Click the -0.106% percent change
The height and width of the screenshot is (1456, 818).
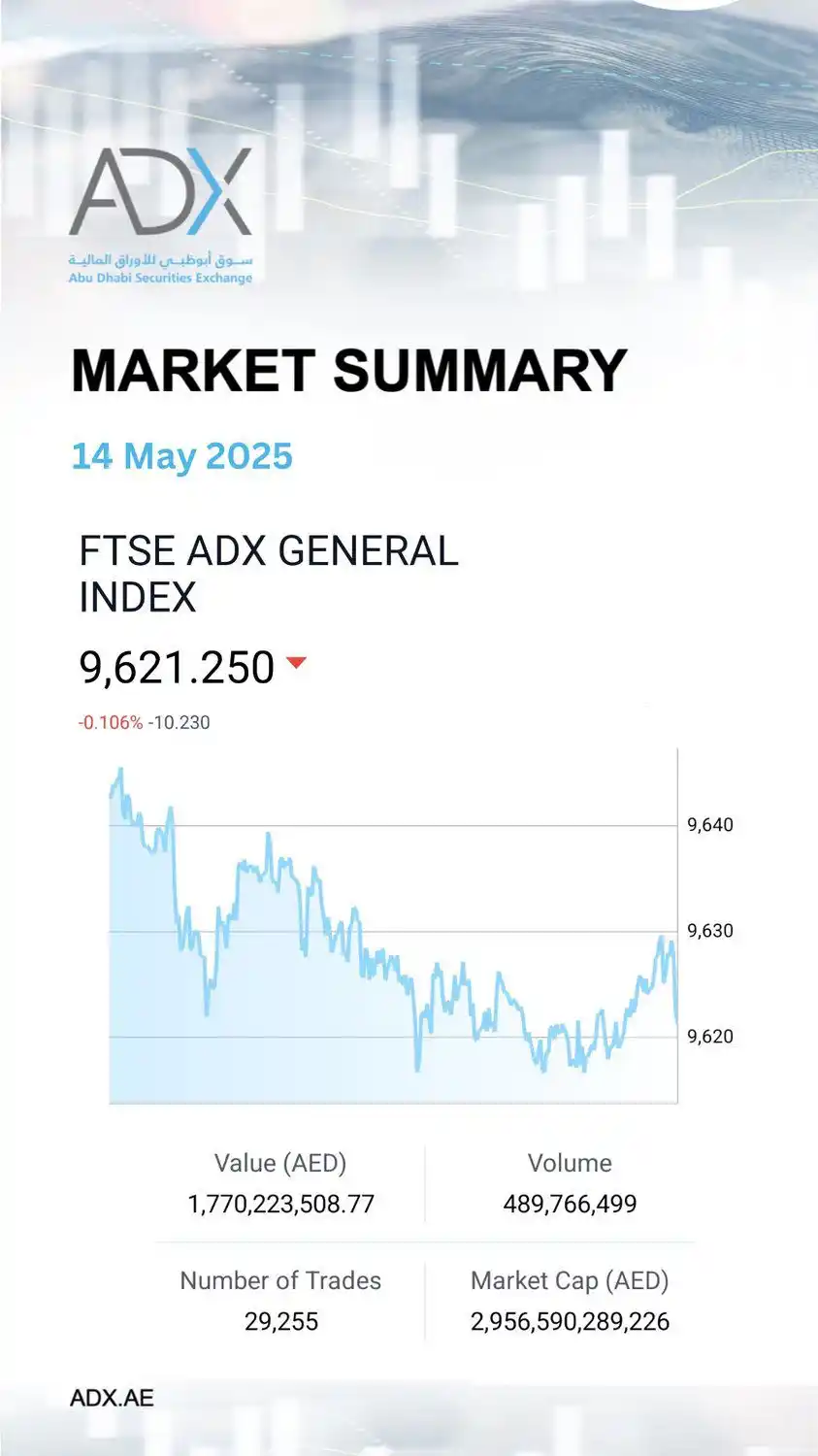click(111, 722)
